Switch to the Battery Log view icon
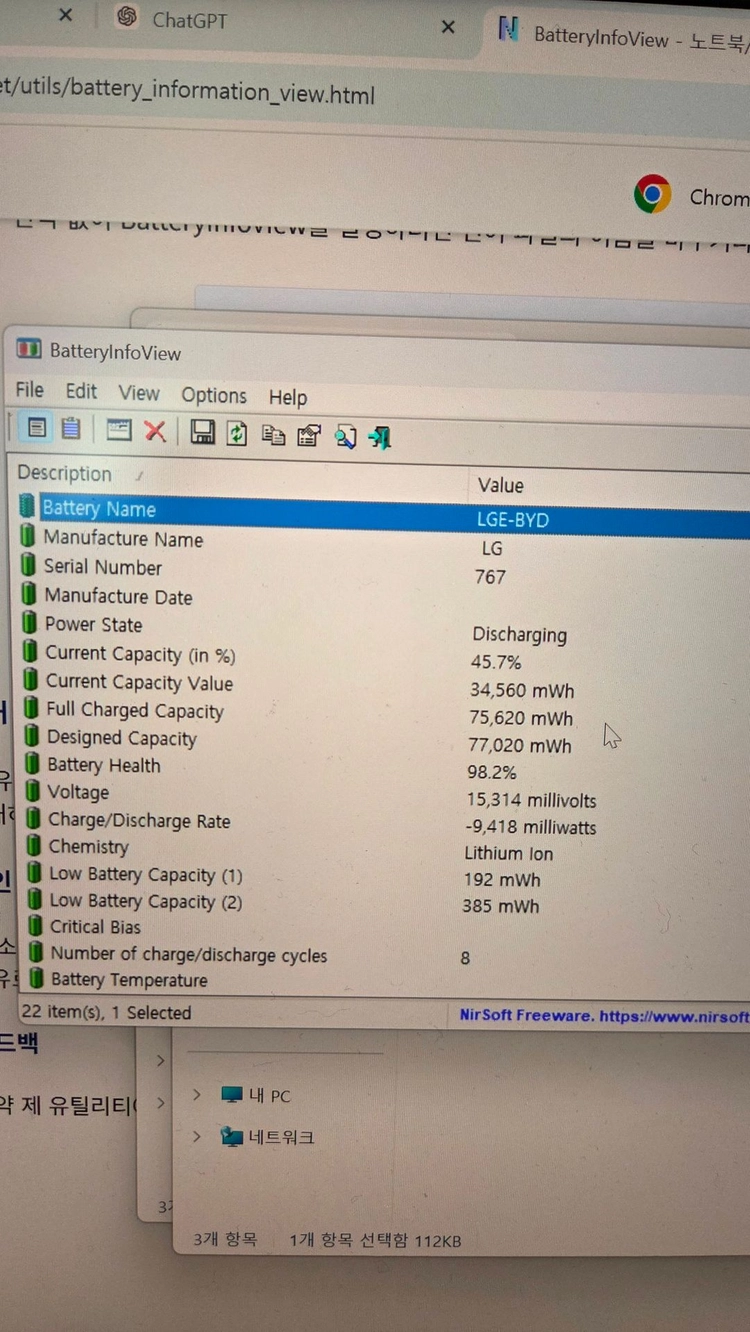The width and height of the screenshot is (750, 1332). click(71, 428)
